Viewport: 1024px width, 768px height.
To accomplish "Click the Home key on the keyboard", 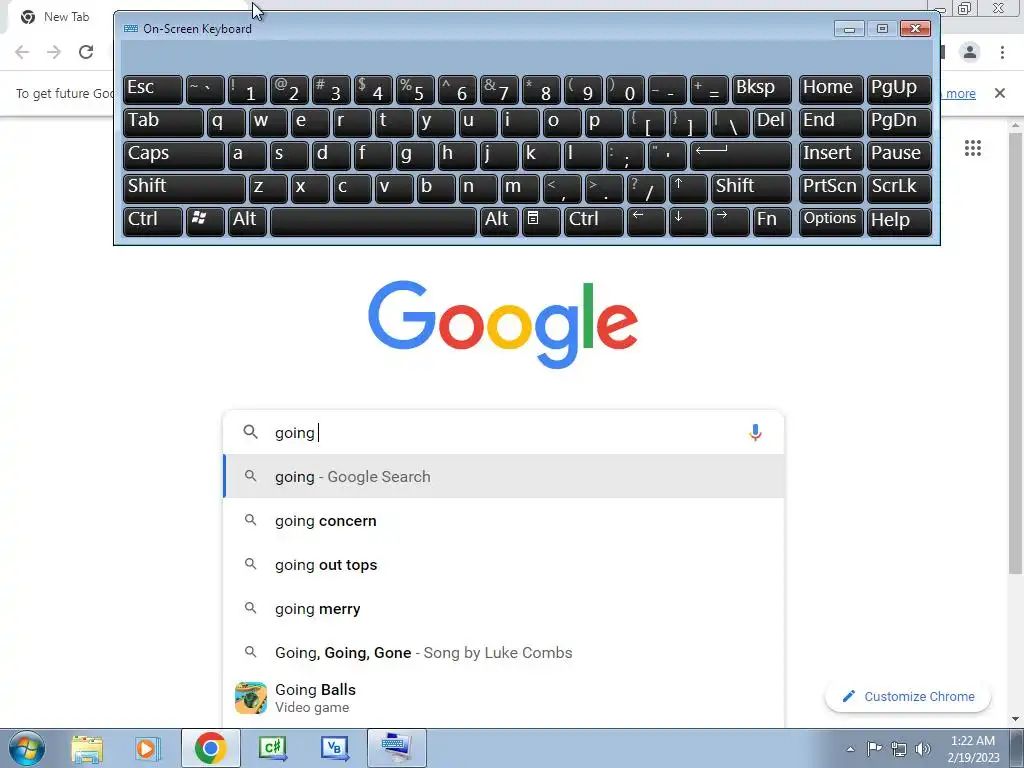I will pyautogui.click(x=830, y=89).
